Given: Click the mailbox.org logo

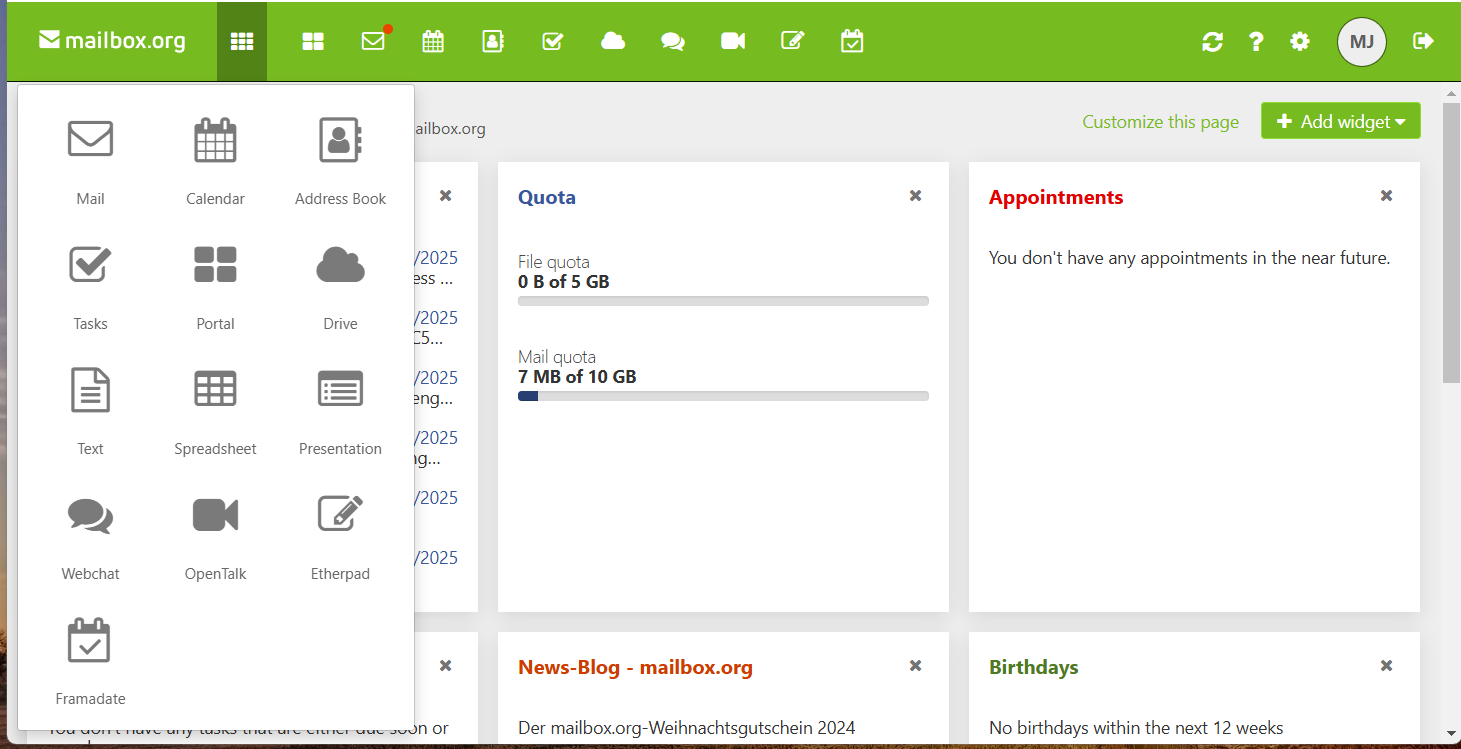Looking at the screenshot, I should 112,41.
